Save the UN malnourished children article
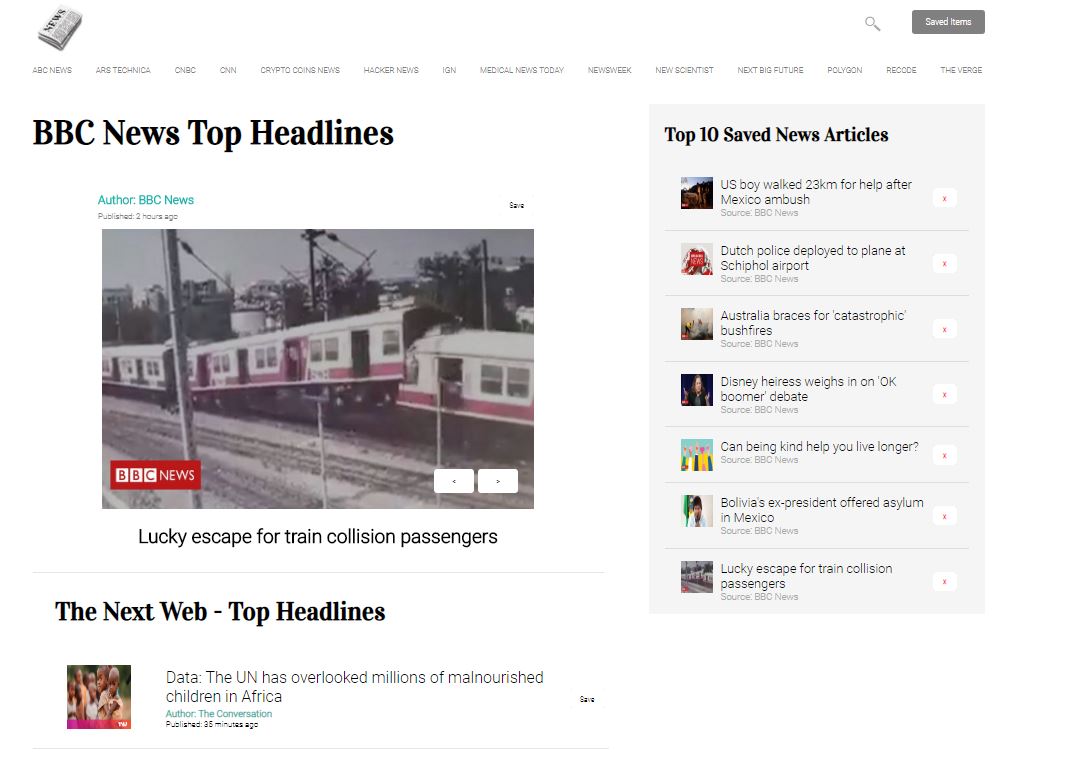The height and width of the screenshot is (763, 1086). click(x=587, y=699)
